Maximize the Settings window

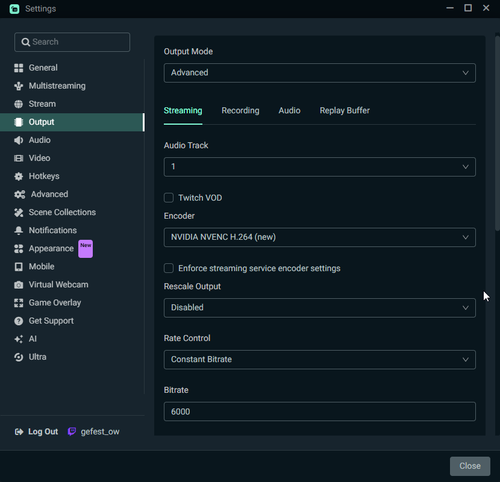click(468, 8)
